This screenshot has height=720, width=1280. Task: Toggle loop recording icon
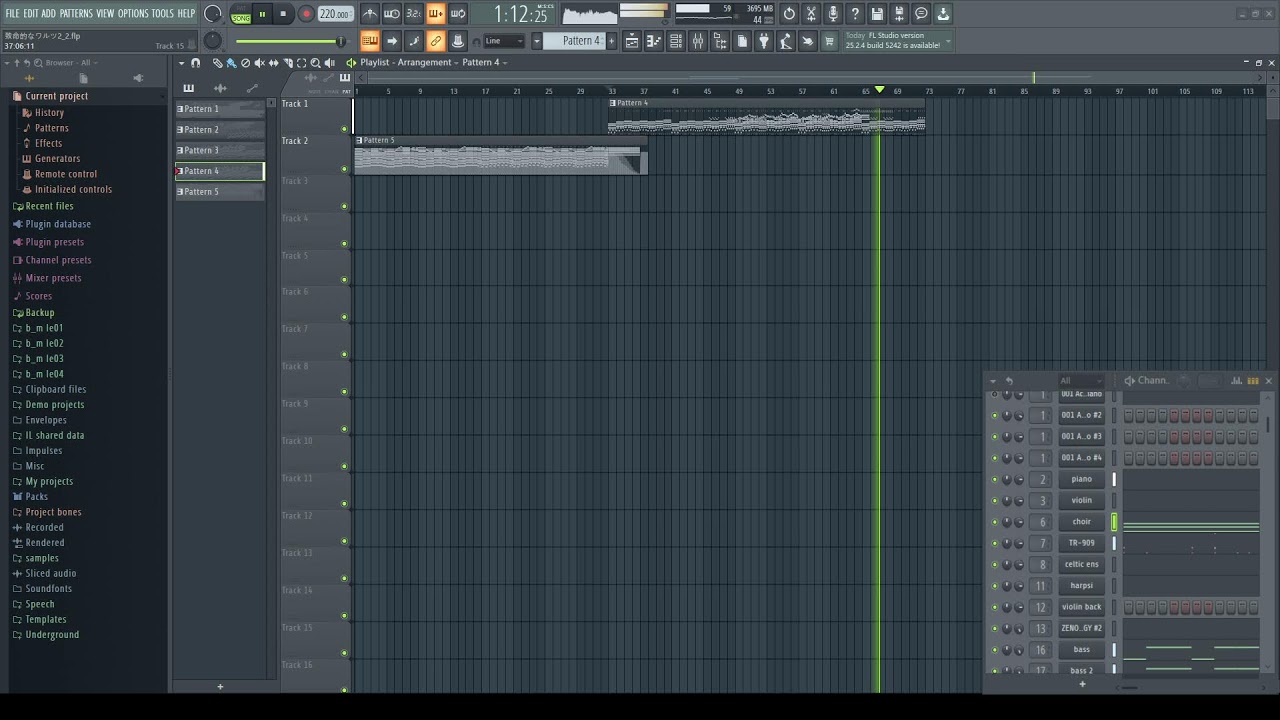point(458,14)
